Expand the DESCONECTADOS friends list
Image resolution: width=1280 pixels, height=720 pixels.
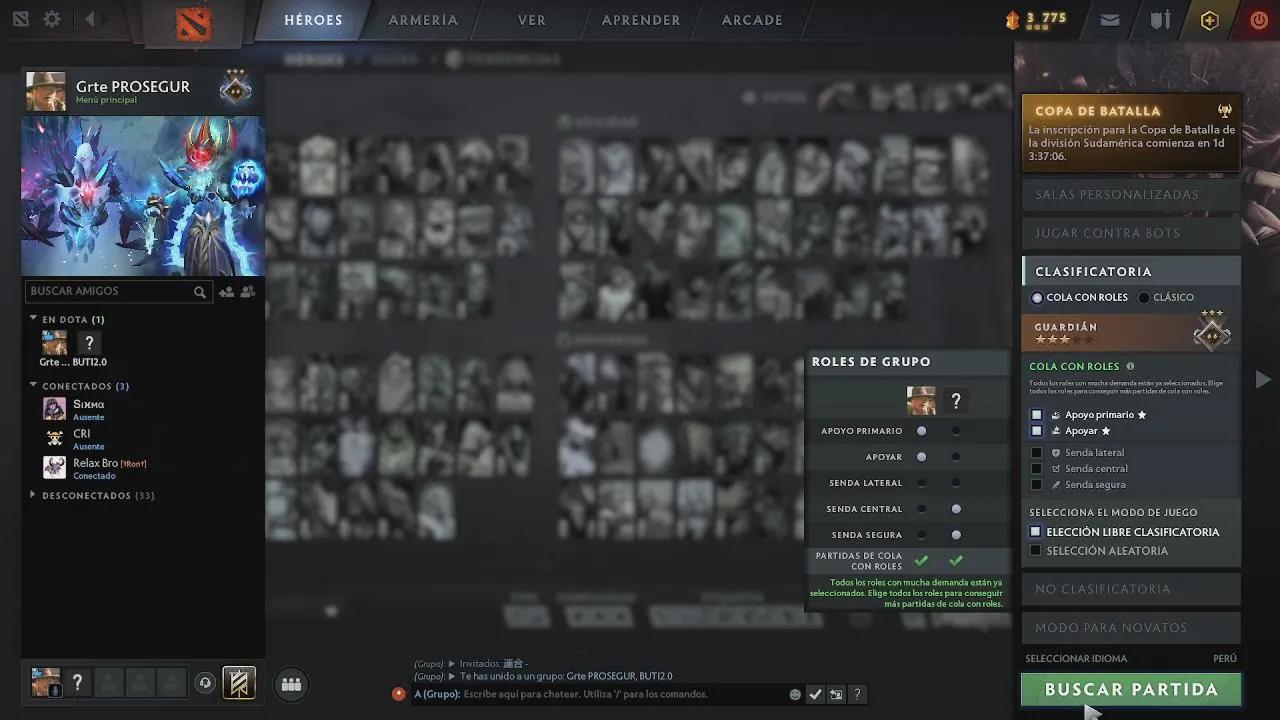(x=32, y=495)
